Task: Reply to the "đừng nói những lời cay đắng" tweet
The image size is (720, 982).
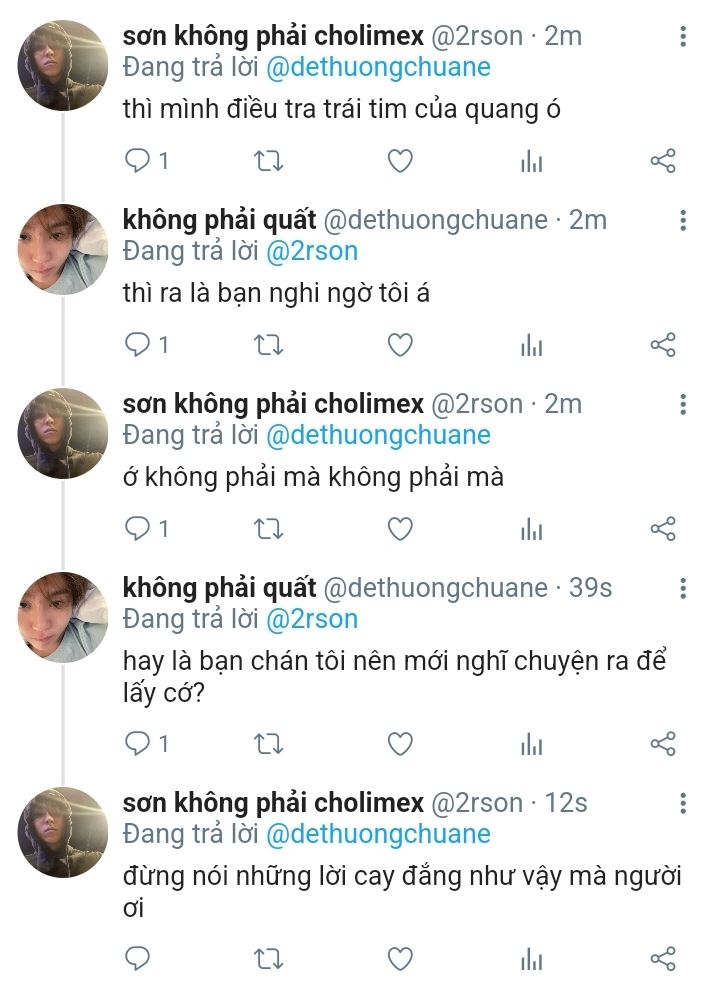Action: [138, 958]
